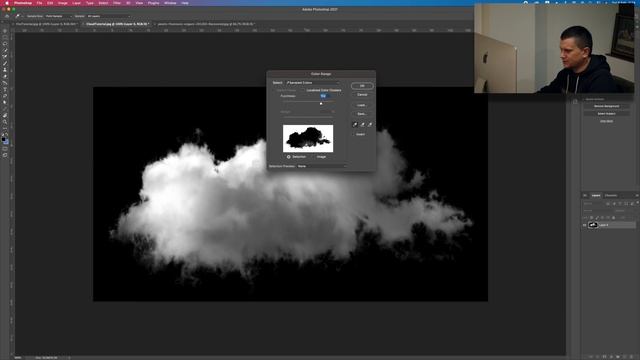Select the Rectangular Marquee tool
The height and width of the screenshot is (360, 640).
tap(5, 38)
